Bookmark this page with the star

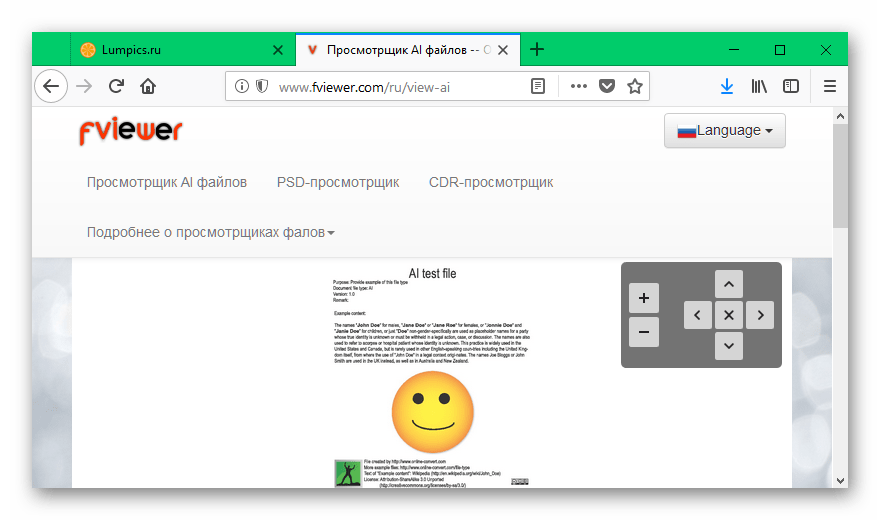[635, 86]
